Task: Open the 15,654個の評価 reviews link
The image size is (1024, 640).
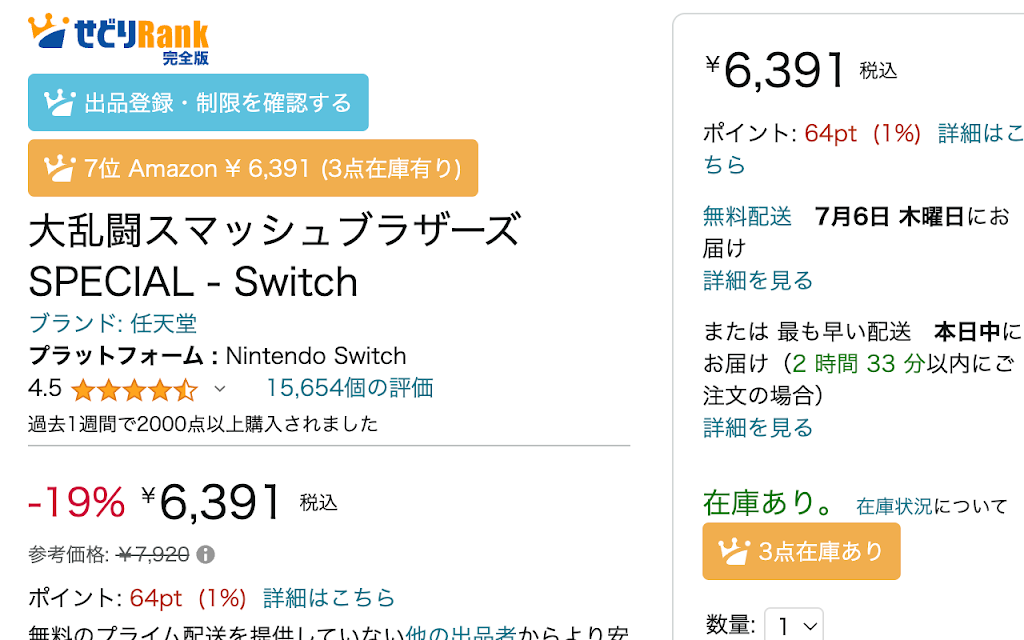Action: 349,388
